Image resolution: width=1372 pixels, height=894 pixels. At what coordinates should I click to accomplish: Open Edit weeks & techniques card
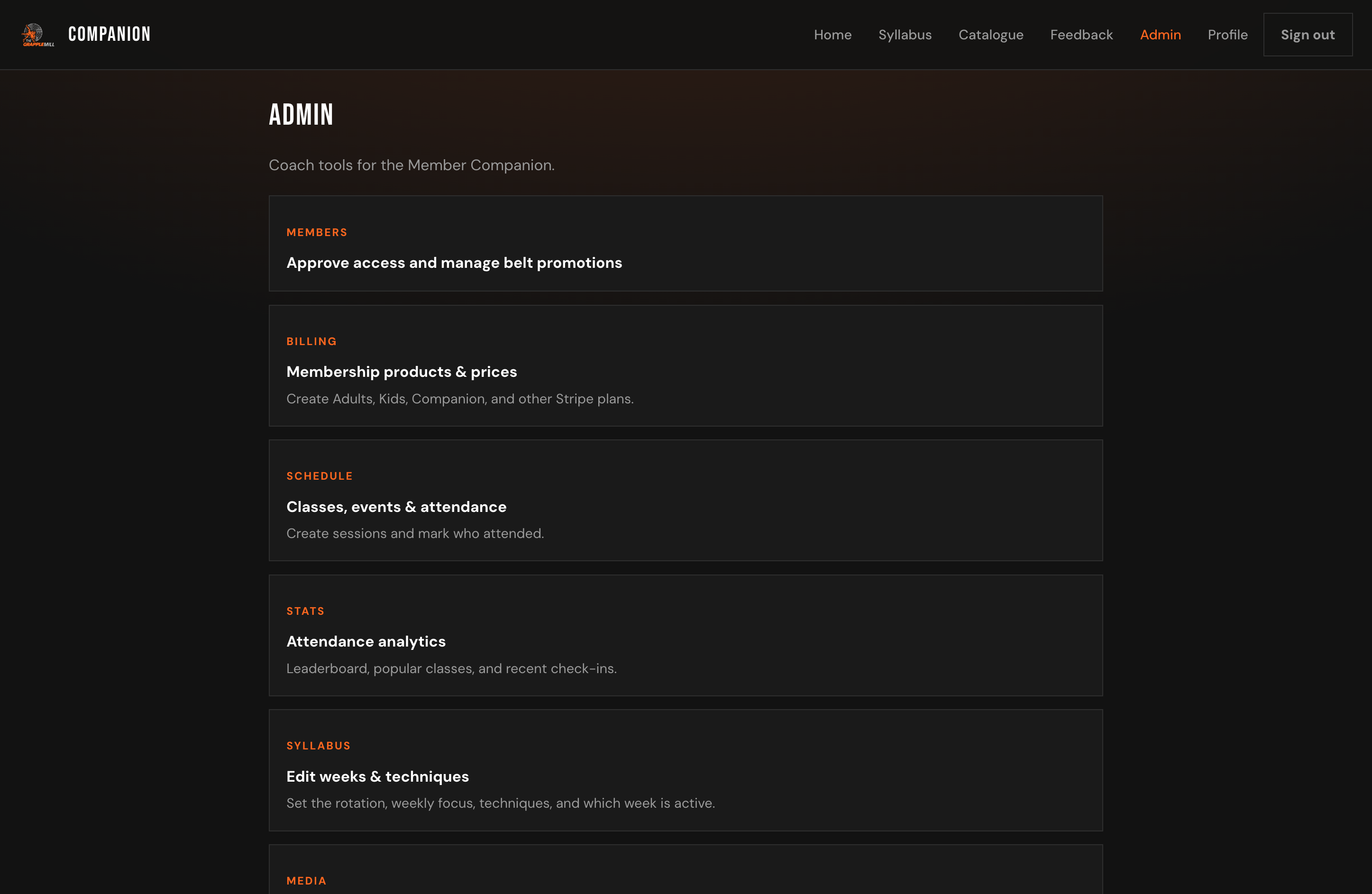pyautogui.click(x=686, y=770)
